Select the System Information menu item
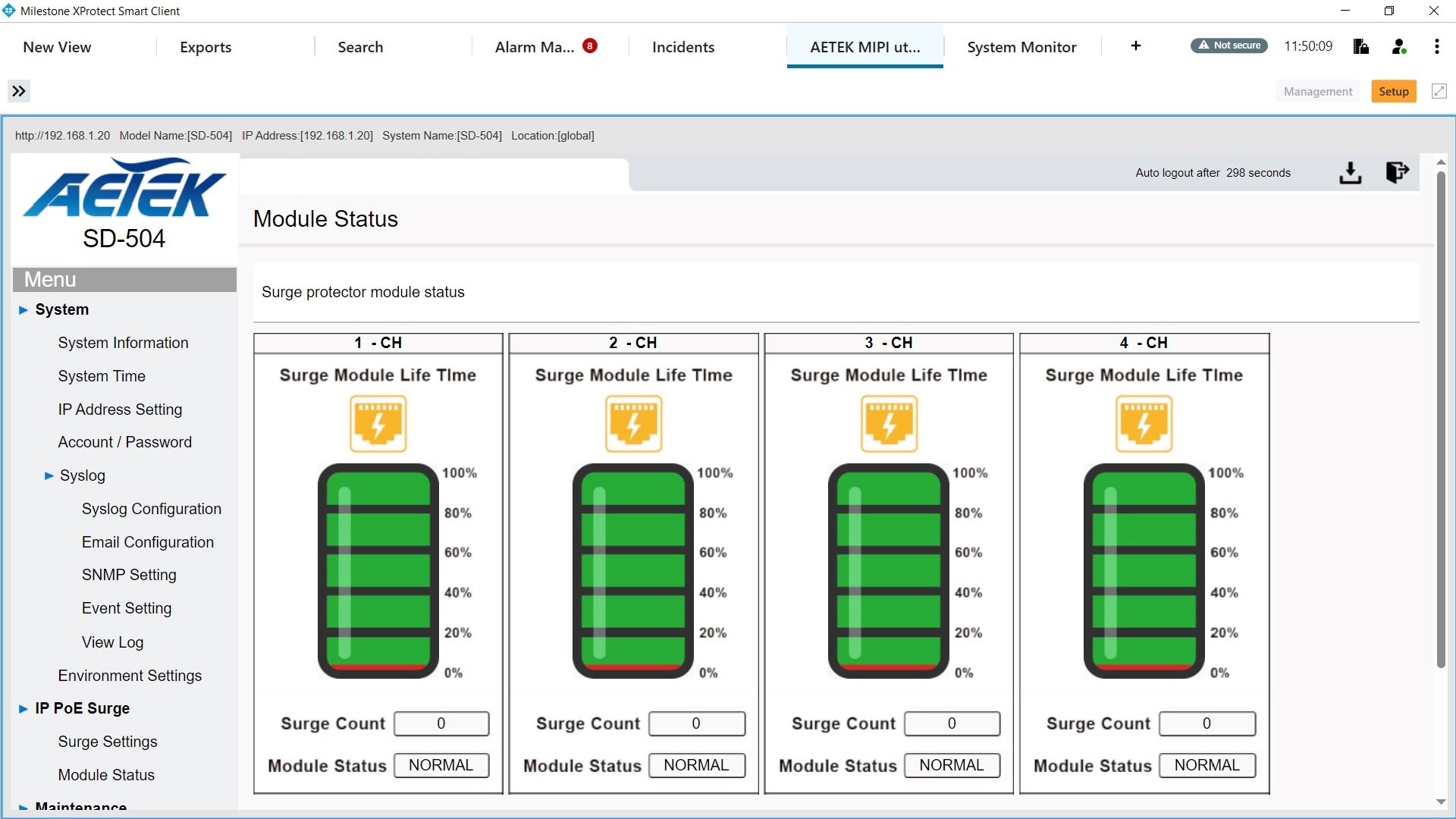1456x819 pixels. (x=123, y=342)
